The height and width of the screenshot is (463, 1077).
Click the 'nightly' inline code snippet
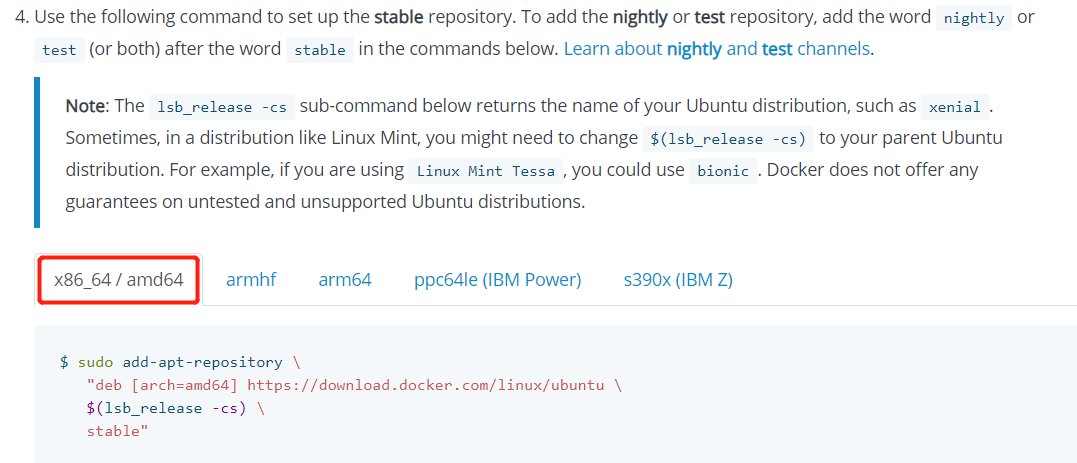974,19
